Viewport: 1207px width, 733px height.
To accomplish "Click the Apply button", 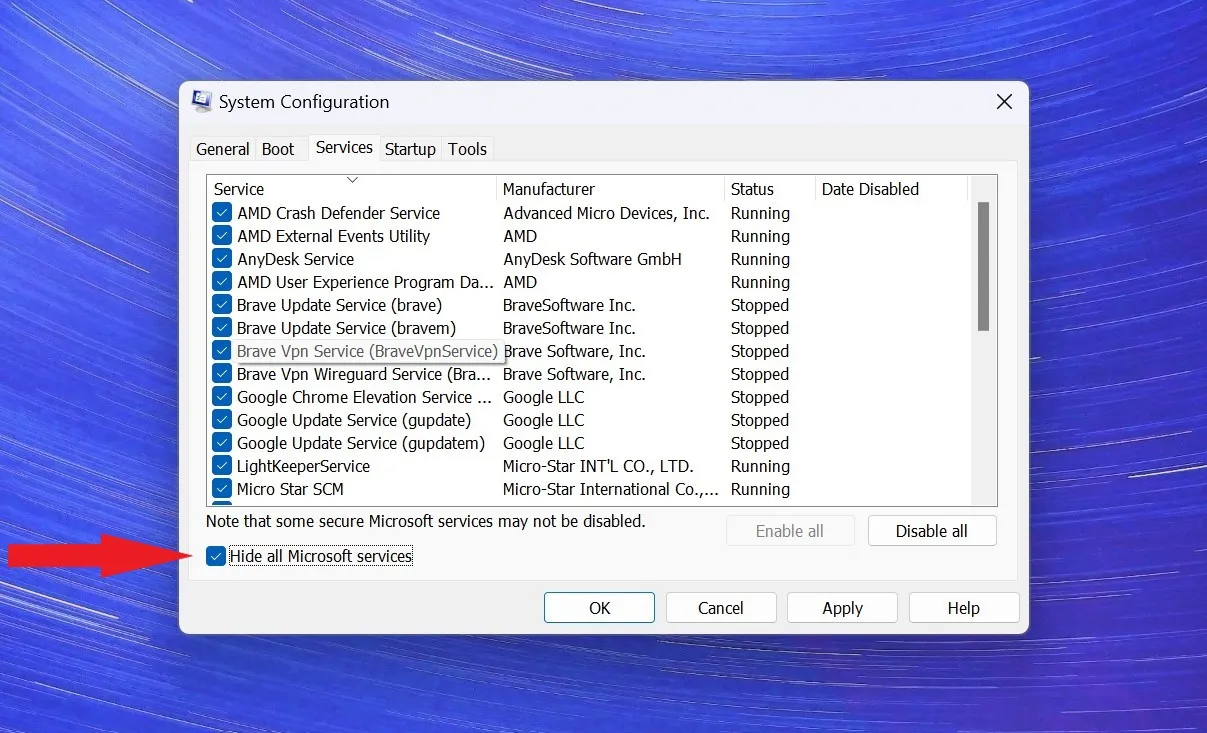I will pyautogui.click(x=842, y=608).
